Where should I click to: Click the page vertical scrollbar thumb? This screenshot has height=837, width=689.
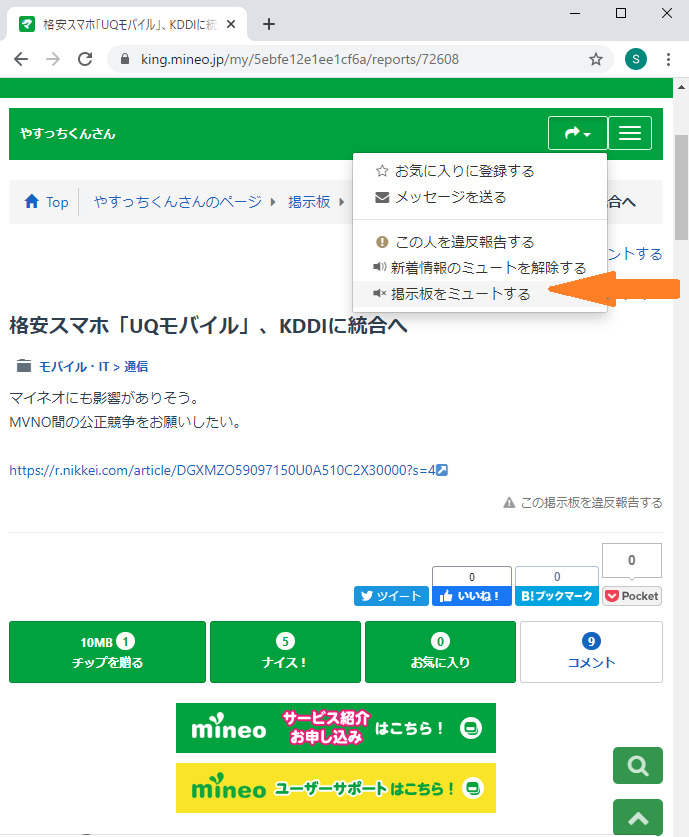tap(681, 187)
